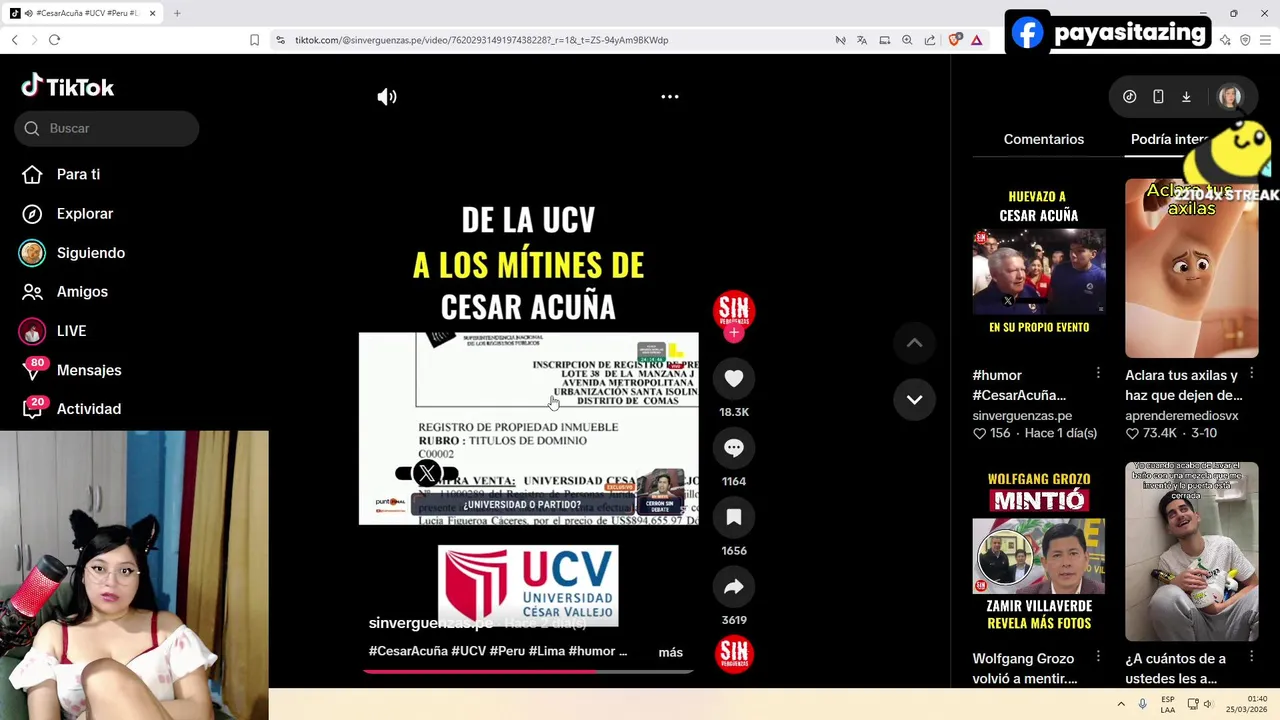
Task: Open the video's three-dot options menu
Action: pyautogui.click(x=670, y=97)
